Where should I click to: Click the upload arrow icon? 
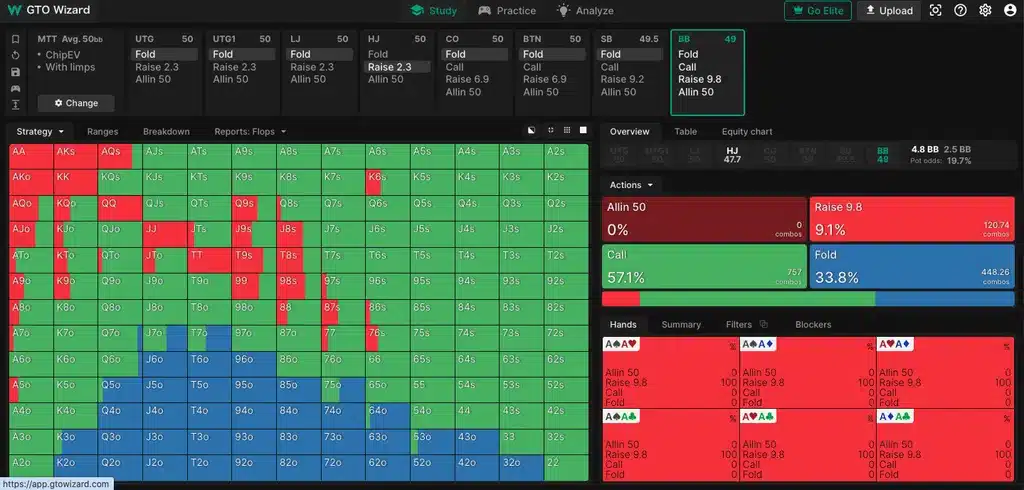click(870, 10)
